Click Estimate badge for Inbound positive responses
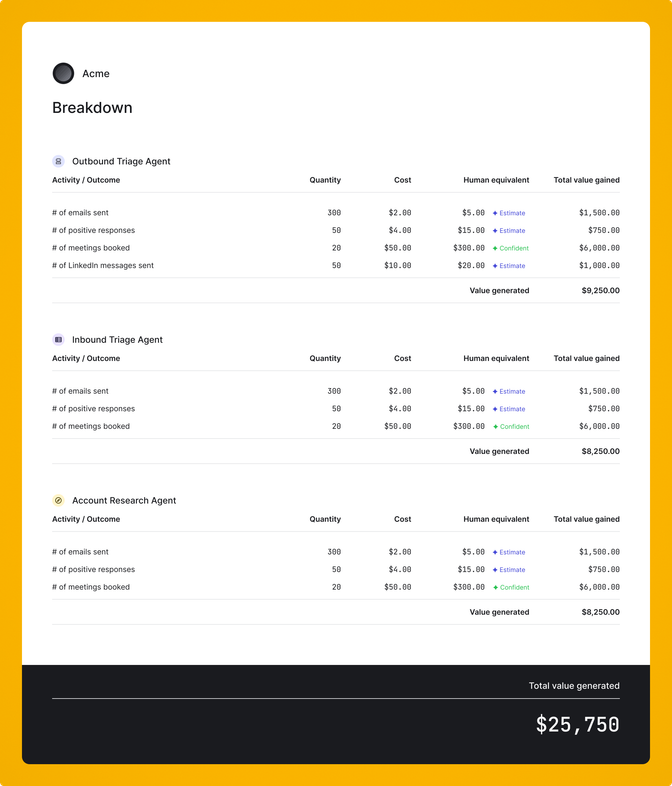The image size is (672, 786). click(509, 409)
